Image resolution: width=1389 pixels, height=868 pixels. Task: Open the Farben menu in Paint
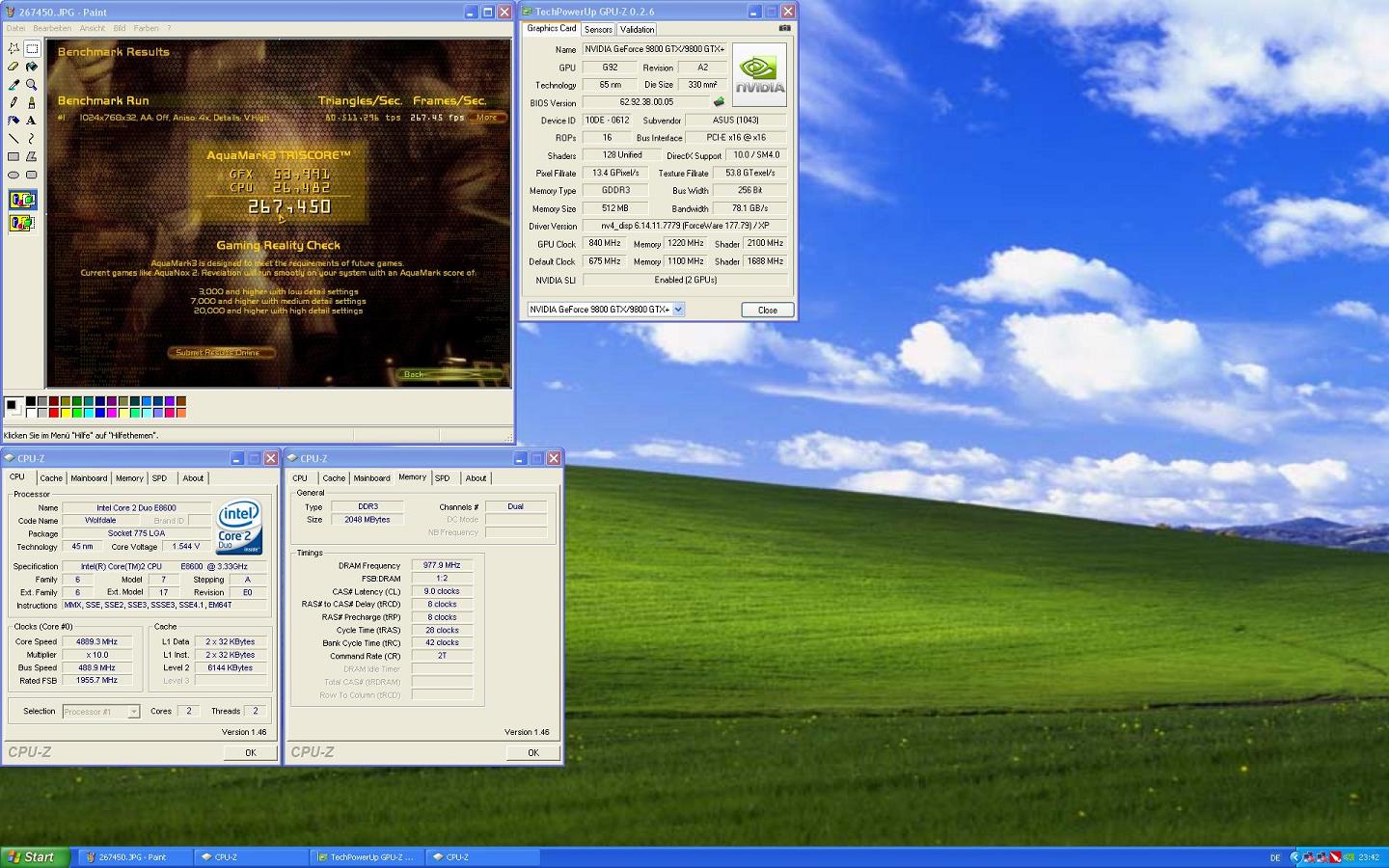pyautogui.click(x=146, y=28)
